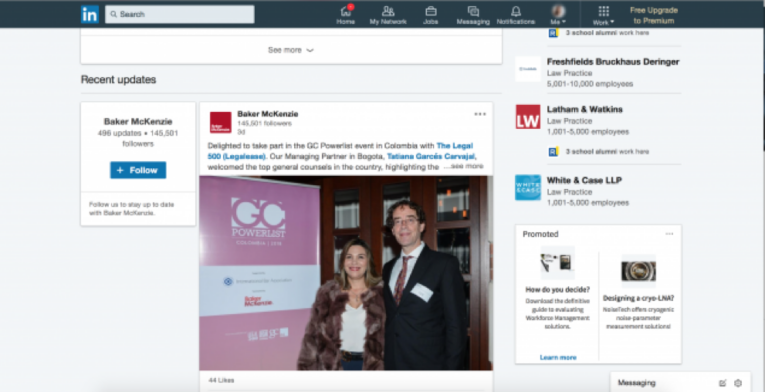The height and width of the screenshot is (392, 765).
Task: Click the Designing a cryo-LNA? ad image
Action: pos(638,271)
